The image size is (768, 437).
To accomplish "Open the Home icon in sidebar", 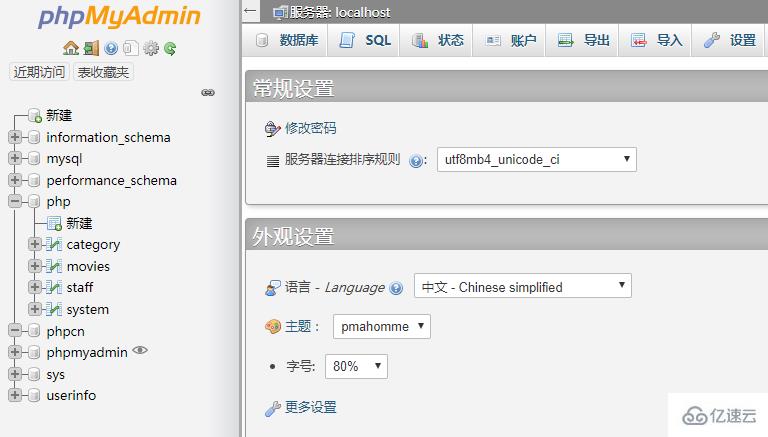I will click(71, 48).
